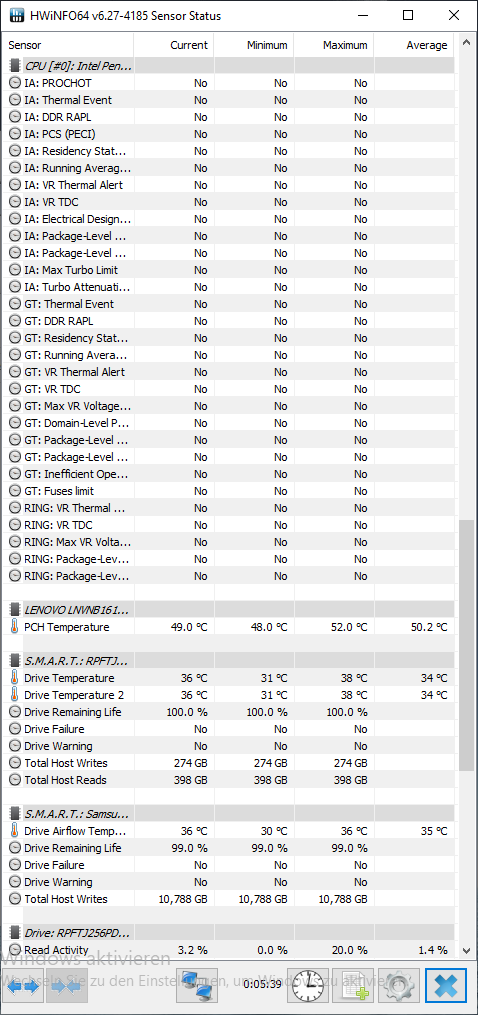Start logging with the sheet-plus icon

coord(354,985)
